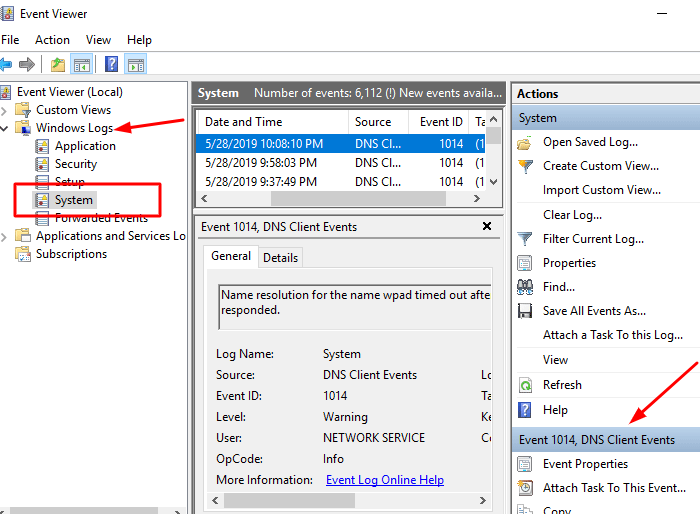Expand Applications and Services Logs node
This screenshot has width=700, height=514.
5,236
